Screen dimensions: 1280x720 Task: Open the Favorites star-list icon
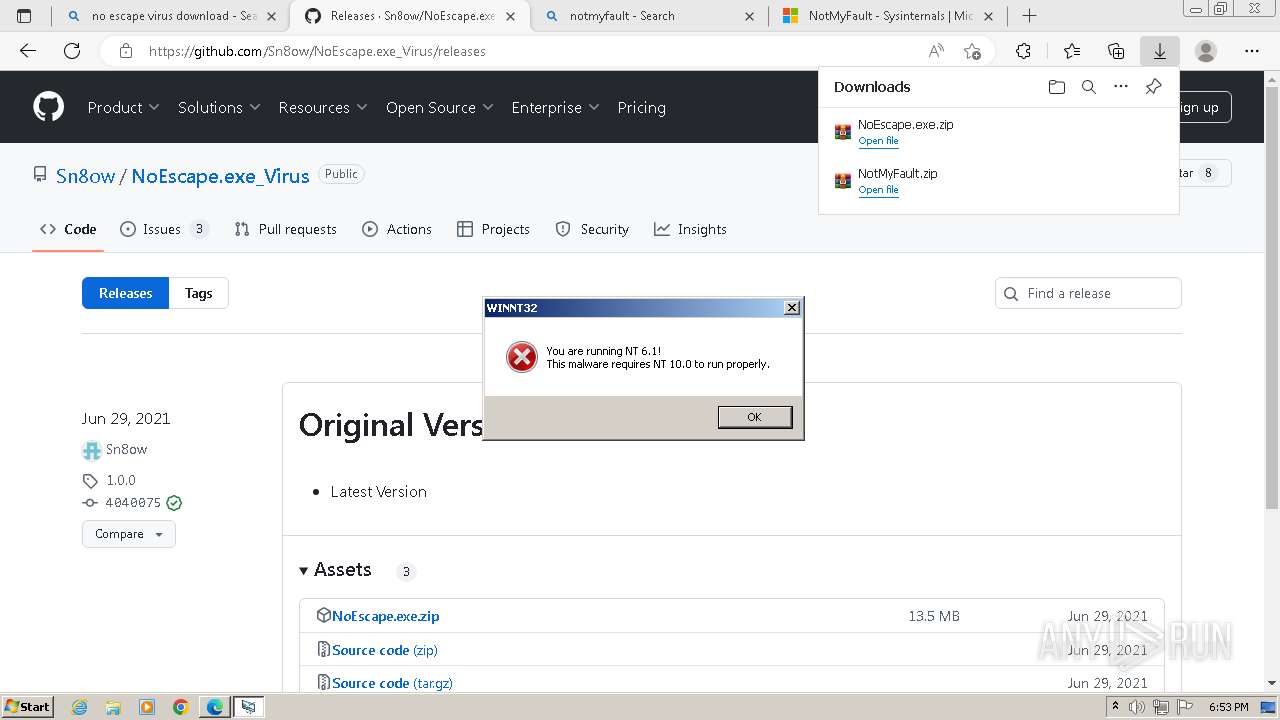(x=1072, y=51)
